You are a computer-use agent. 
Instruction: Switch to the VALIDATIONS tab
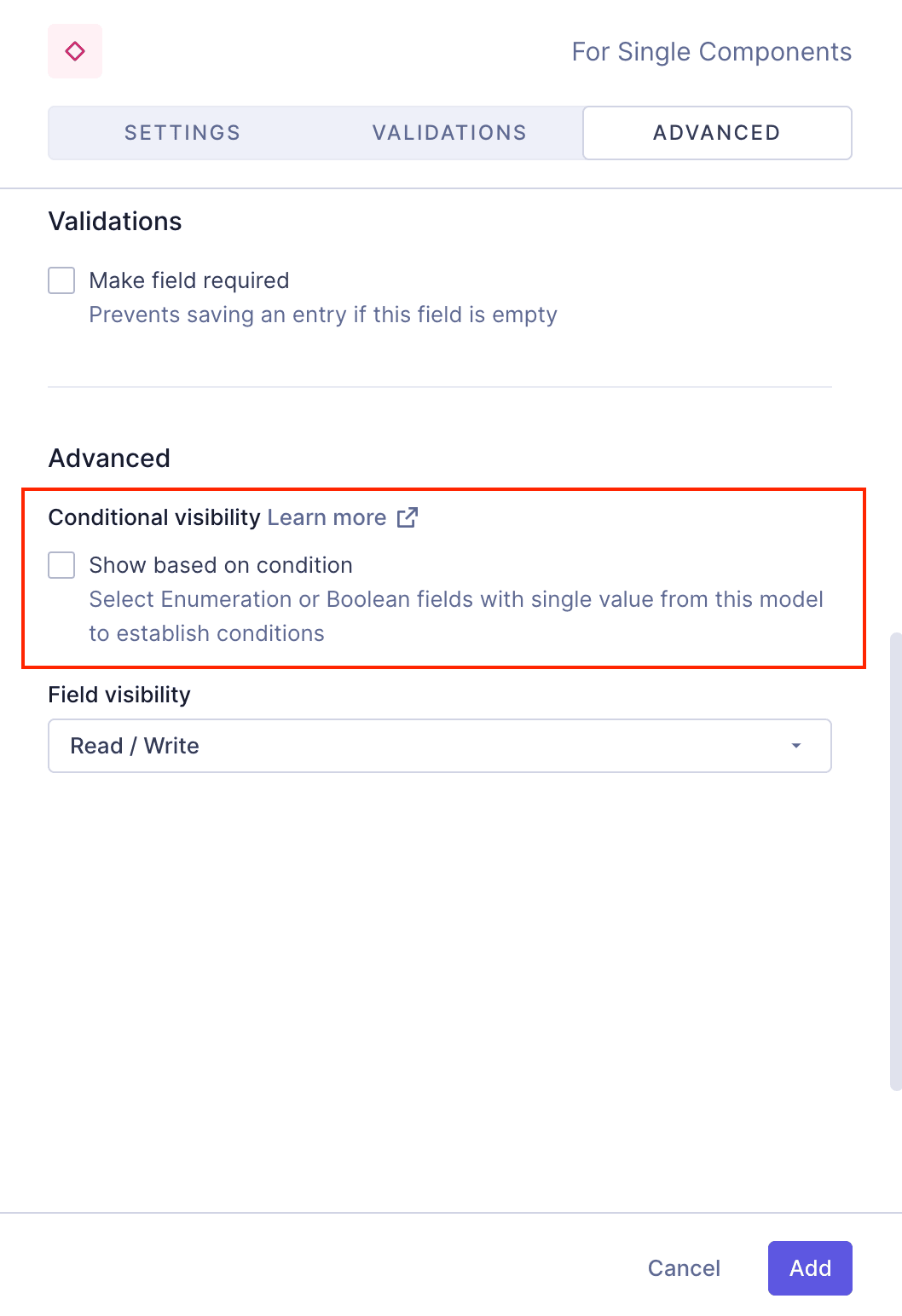point(449,132)
